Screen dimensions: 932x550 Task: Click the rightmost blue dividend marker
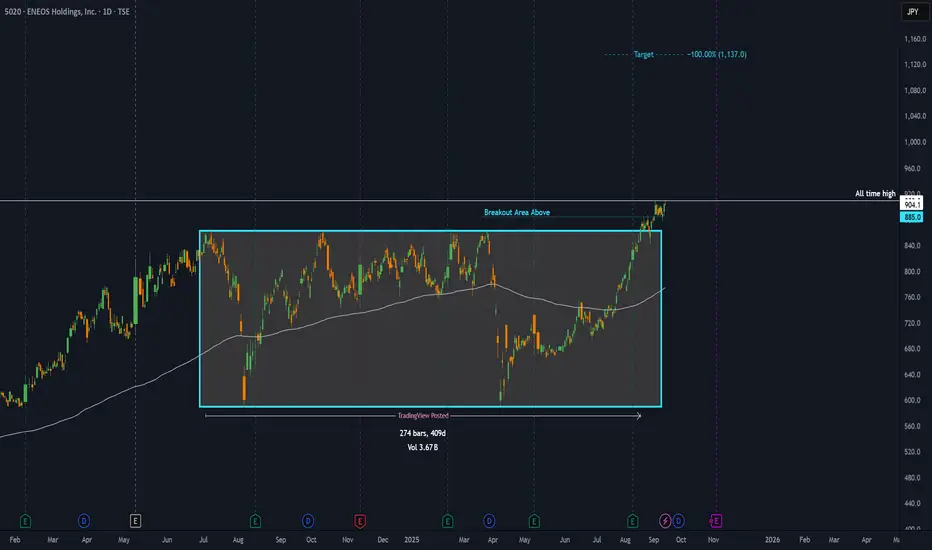click(x=679, y=520)
